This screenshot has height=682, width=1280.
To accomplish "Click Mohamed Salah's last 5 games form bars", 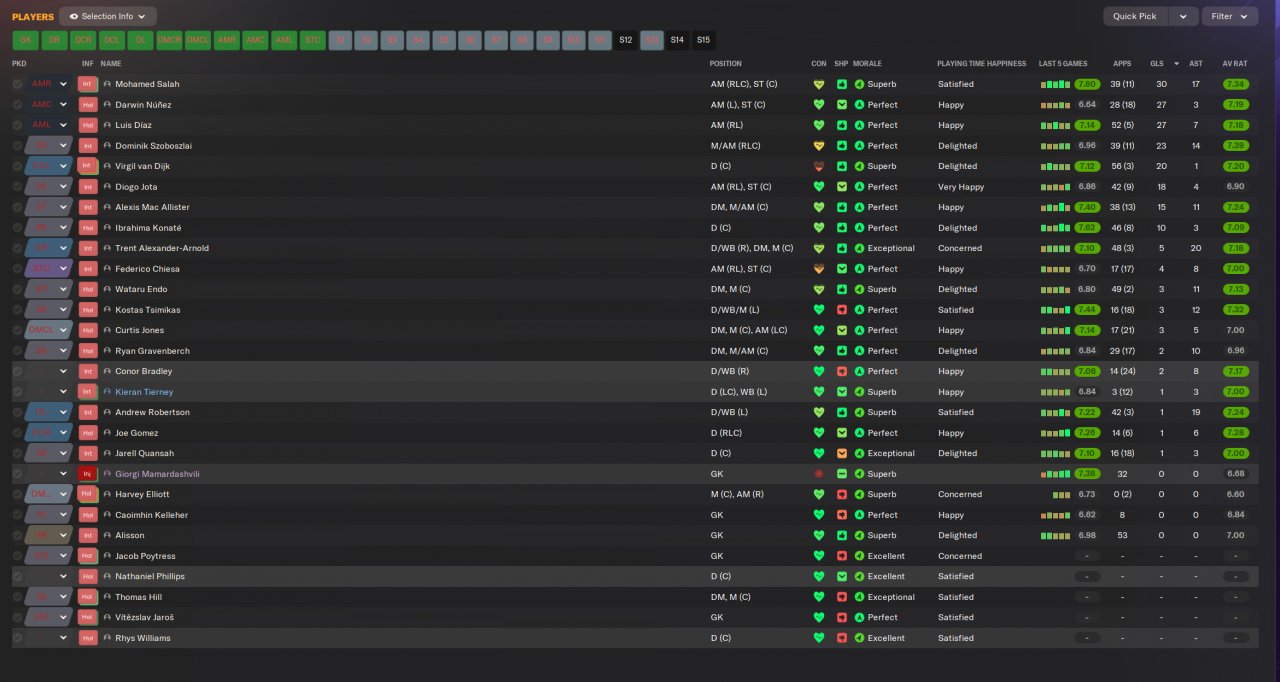I will point(1056,84).
